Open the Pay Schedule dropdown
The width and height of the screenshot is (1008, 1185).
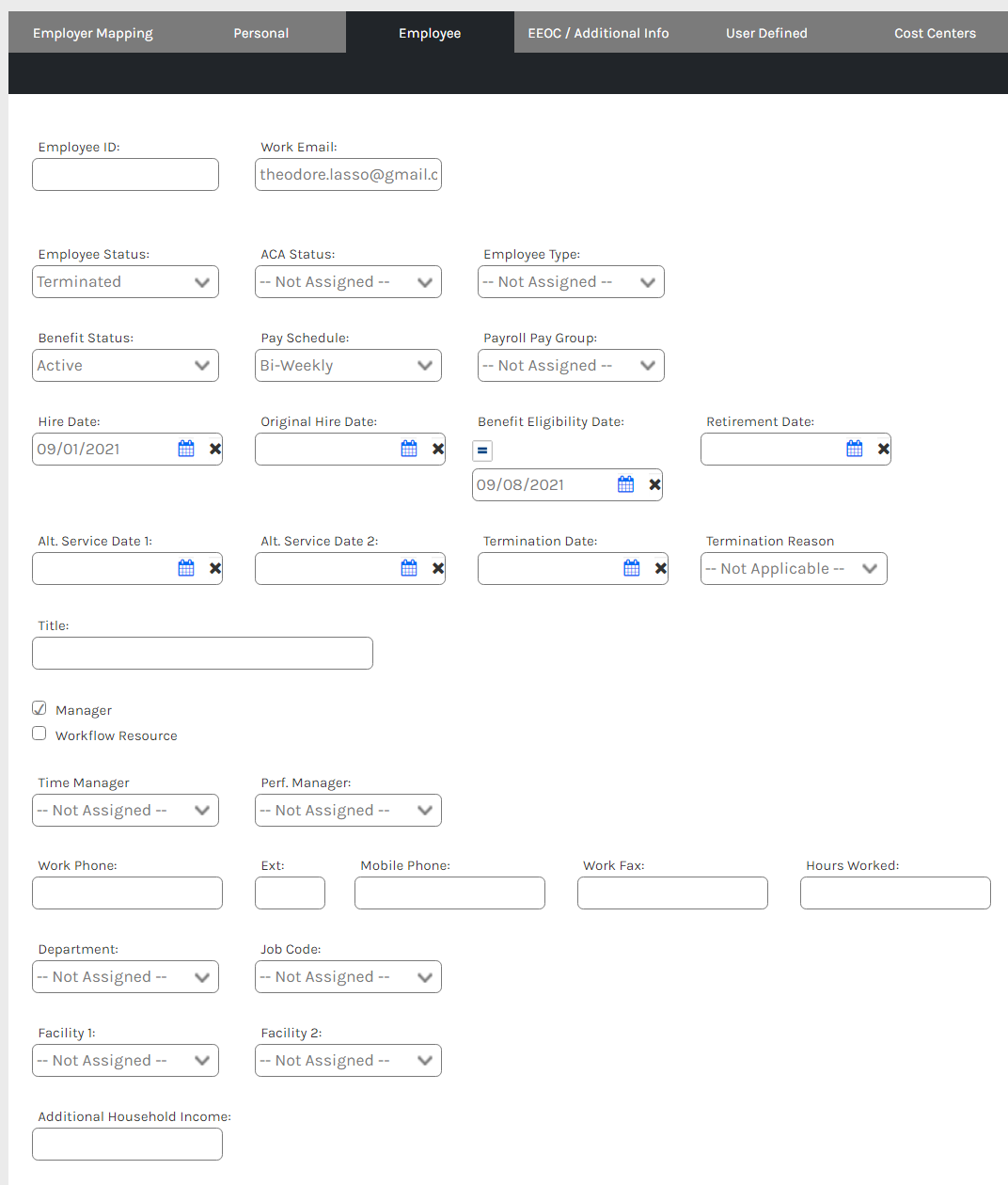348,366
